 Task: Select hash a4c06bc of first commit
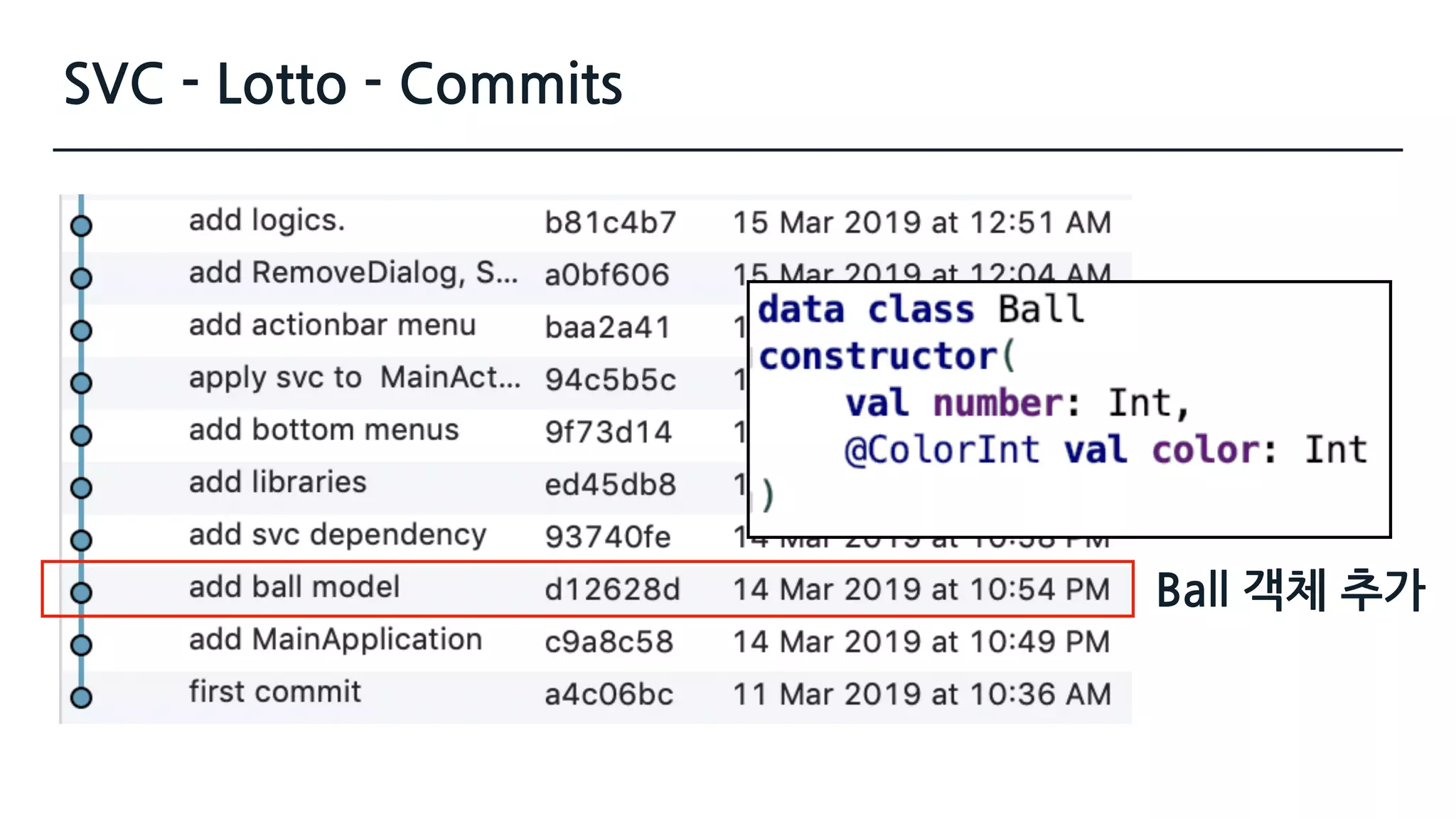pos(609,695)
